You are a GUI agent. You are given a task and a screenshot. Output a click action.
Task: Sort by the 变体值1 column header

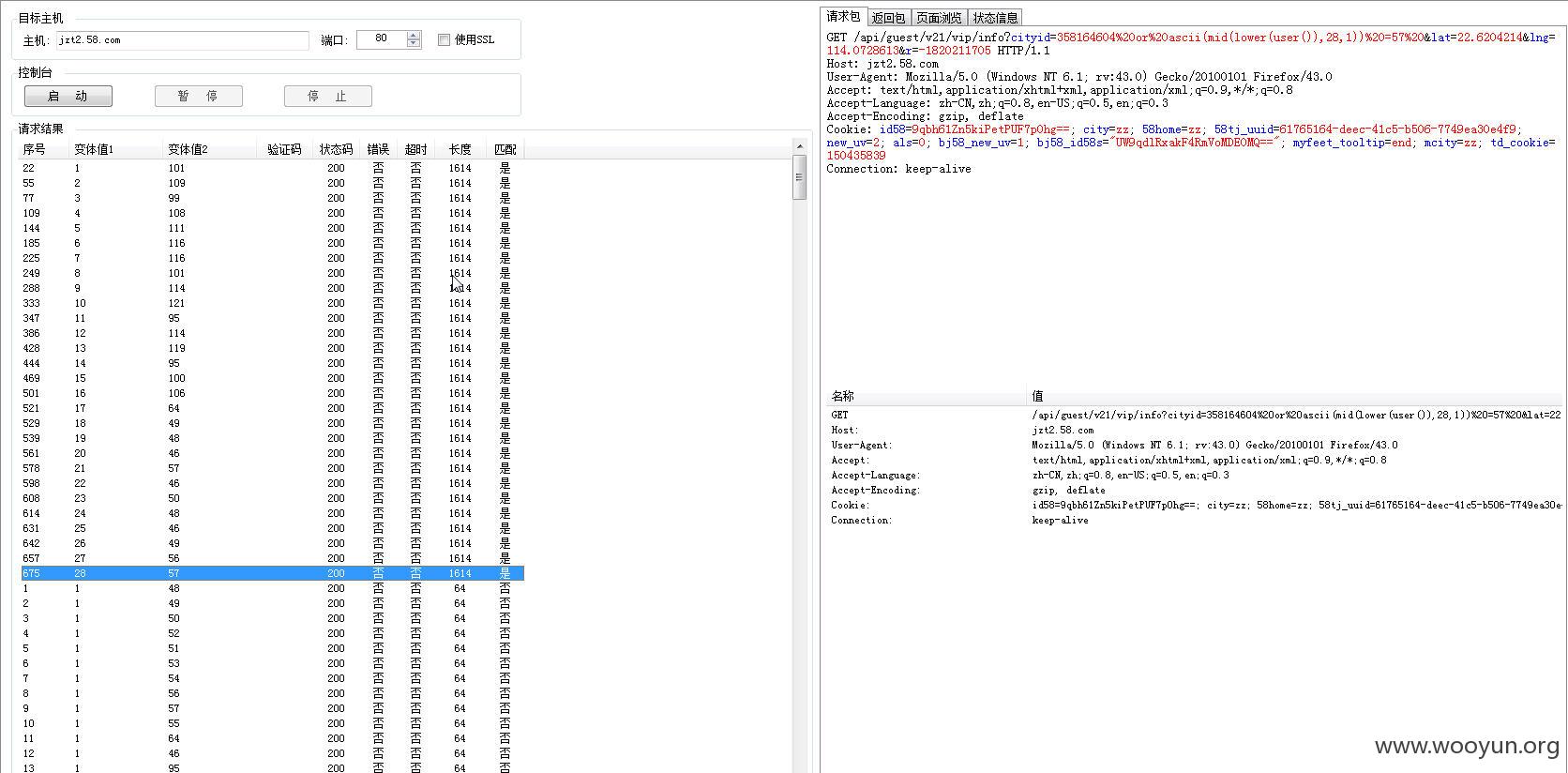point(116,149)
